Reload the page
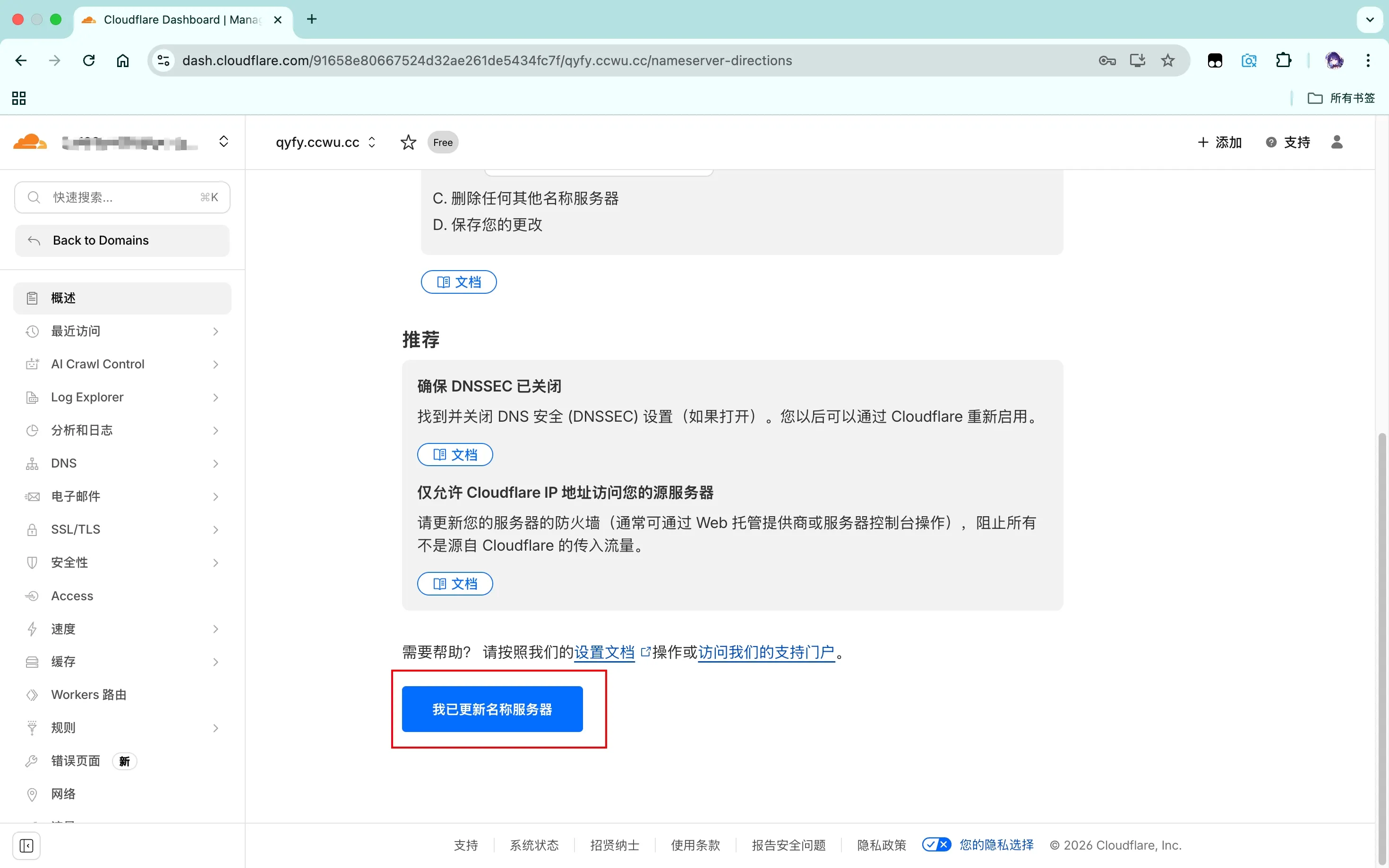This screenshot has width=1389, height=868. click(x=88, y=61)
